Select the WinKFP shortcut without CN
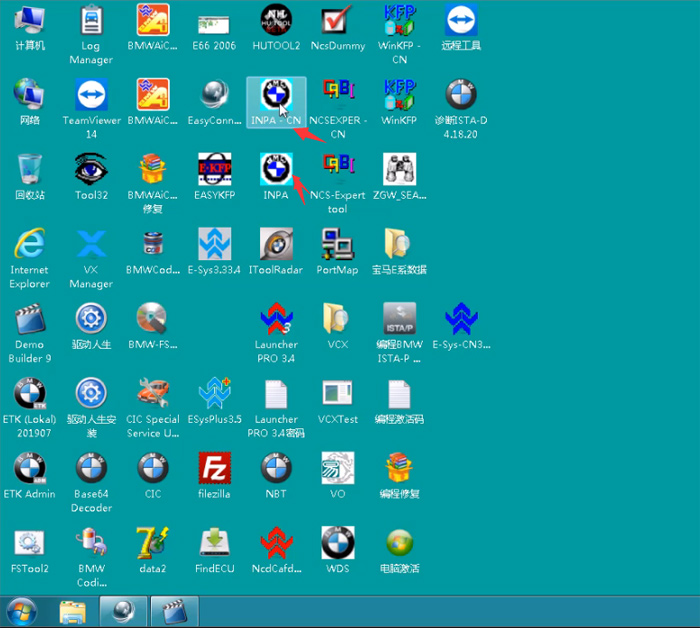This screenshot has width=700, height=628. 400,102
